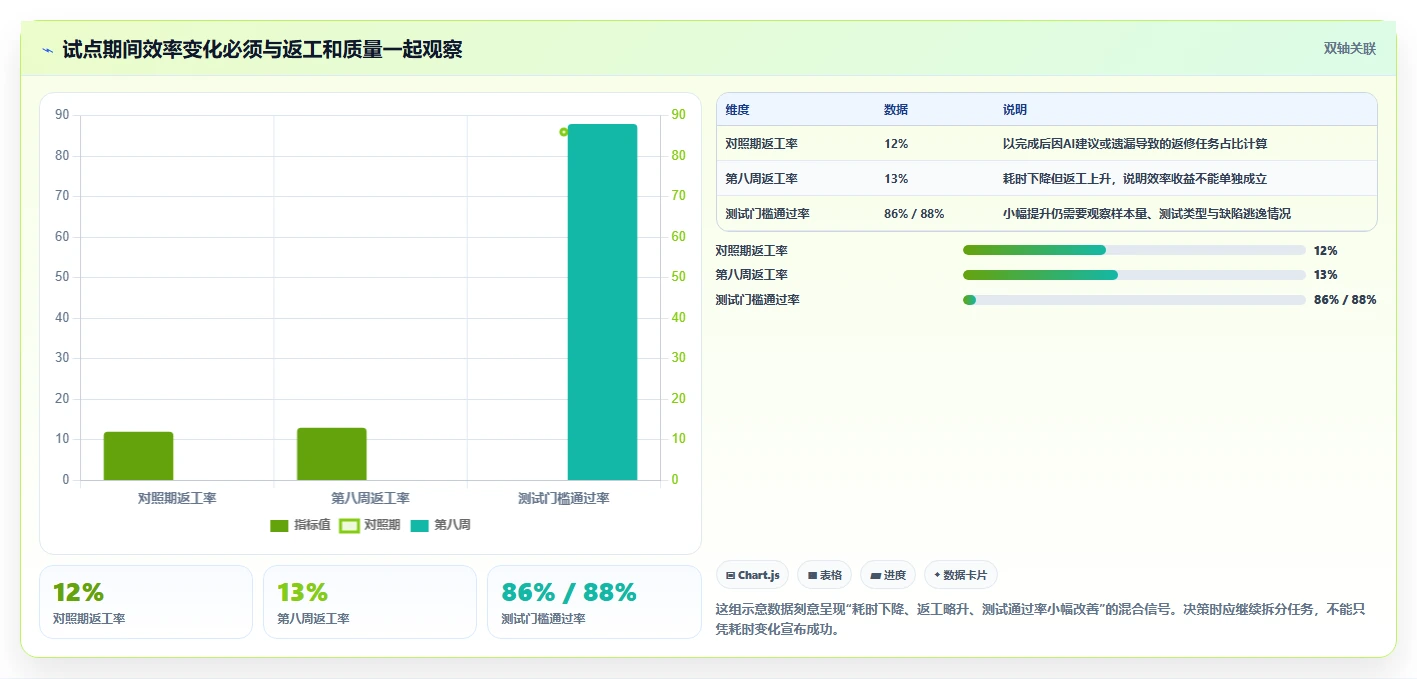Click the 12% label beside first progress bar
1417x679 pixels.
coord(1325,251)
